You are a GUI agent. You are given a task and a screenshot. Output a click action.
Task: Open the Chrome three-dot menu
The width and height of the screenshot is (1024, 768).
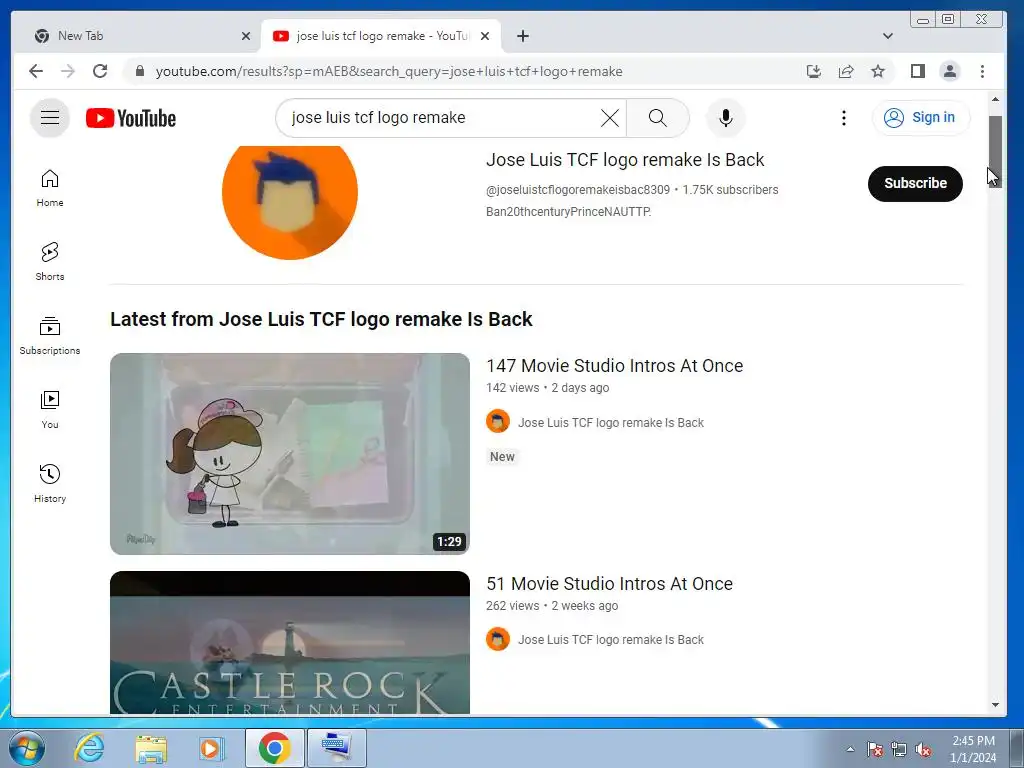pyautogui.click(x=982, y=71)
